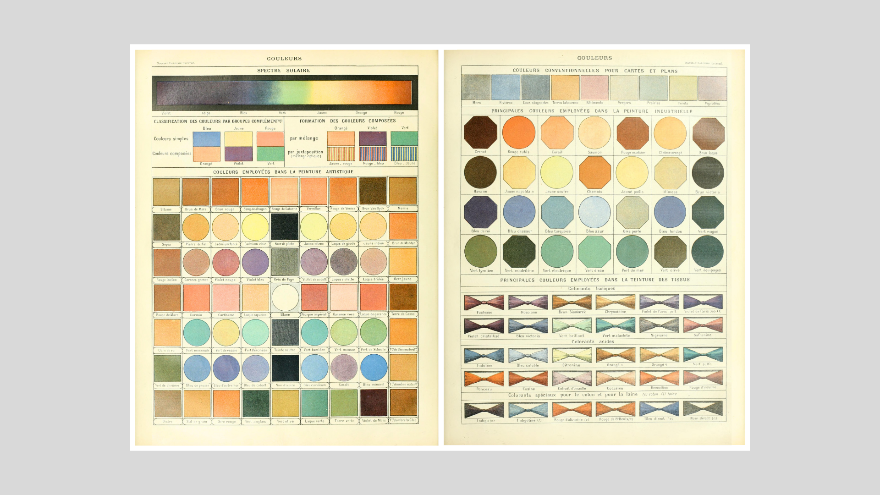Click the white circle swatch on left page
This screenshot has width=880, height=495.
285,297
